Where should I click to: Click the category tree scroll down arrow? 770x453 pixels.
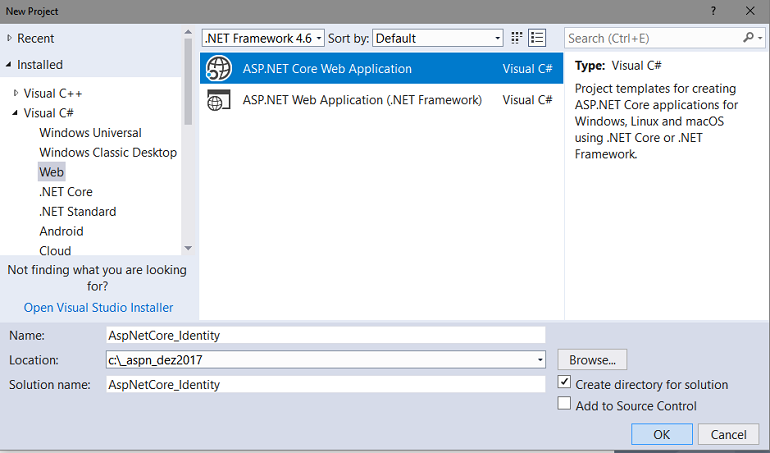coord(188,248)
